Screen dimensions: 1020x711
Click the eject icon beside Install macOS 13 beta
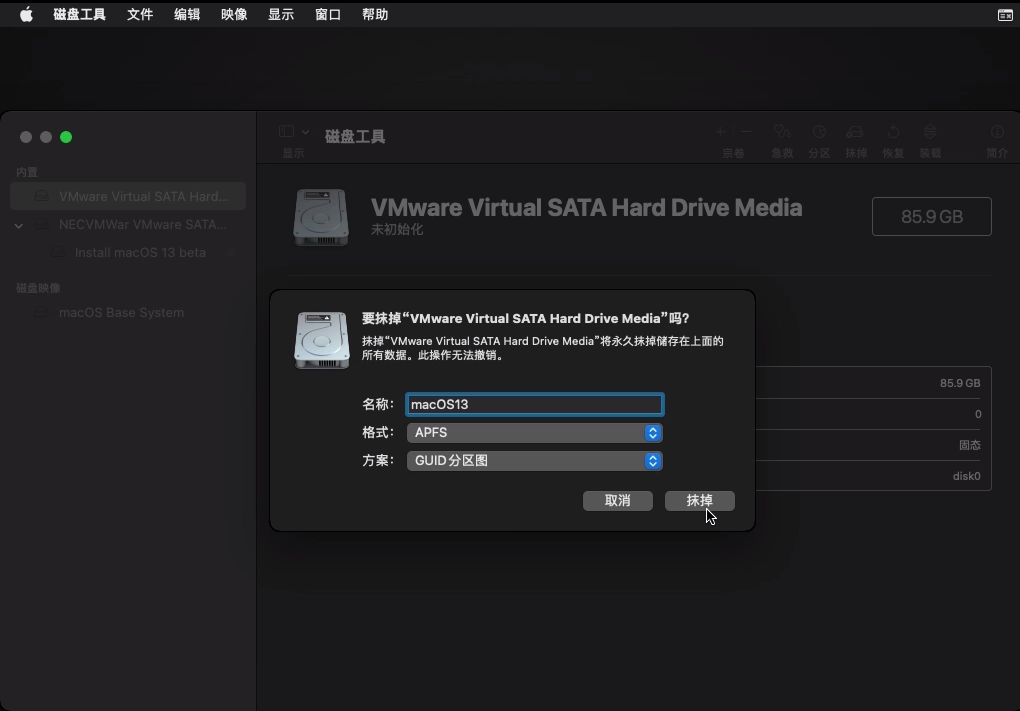click(231, 253)
